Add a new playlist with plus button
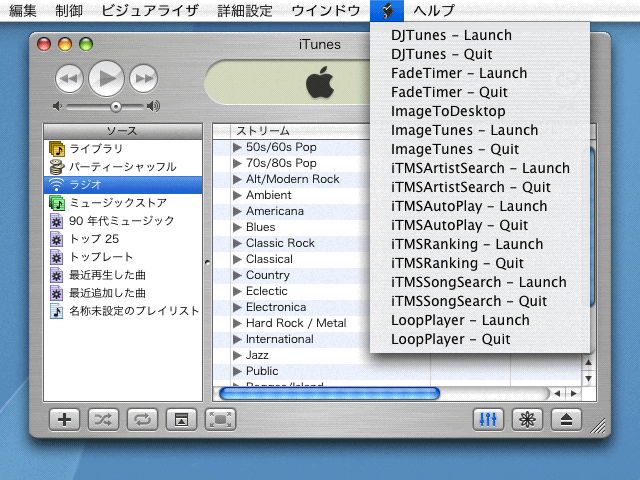This screenshot has height=480, width=640. point(64,420)
